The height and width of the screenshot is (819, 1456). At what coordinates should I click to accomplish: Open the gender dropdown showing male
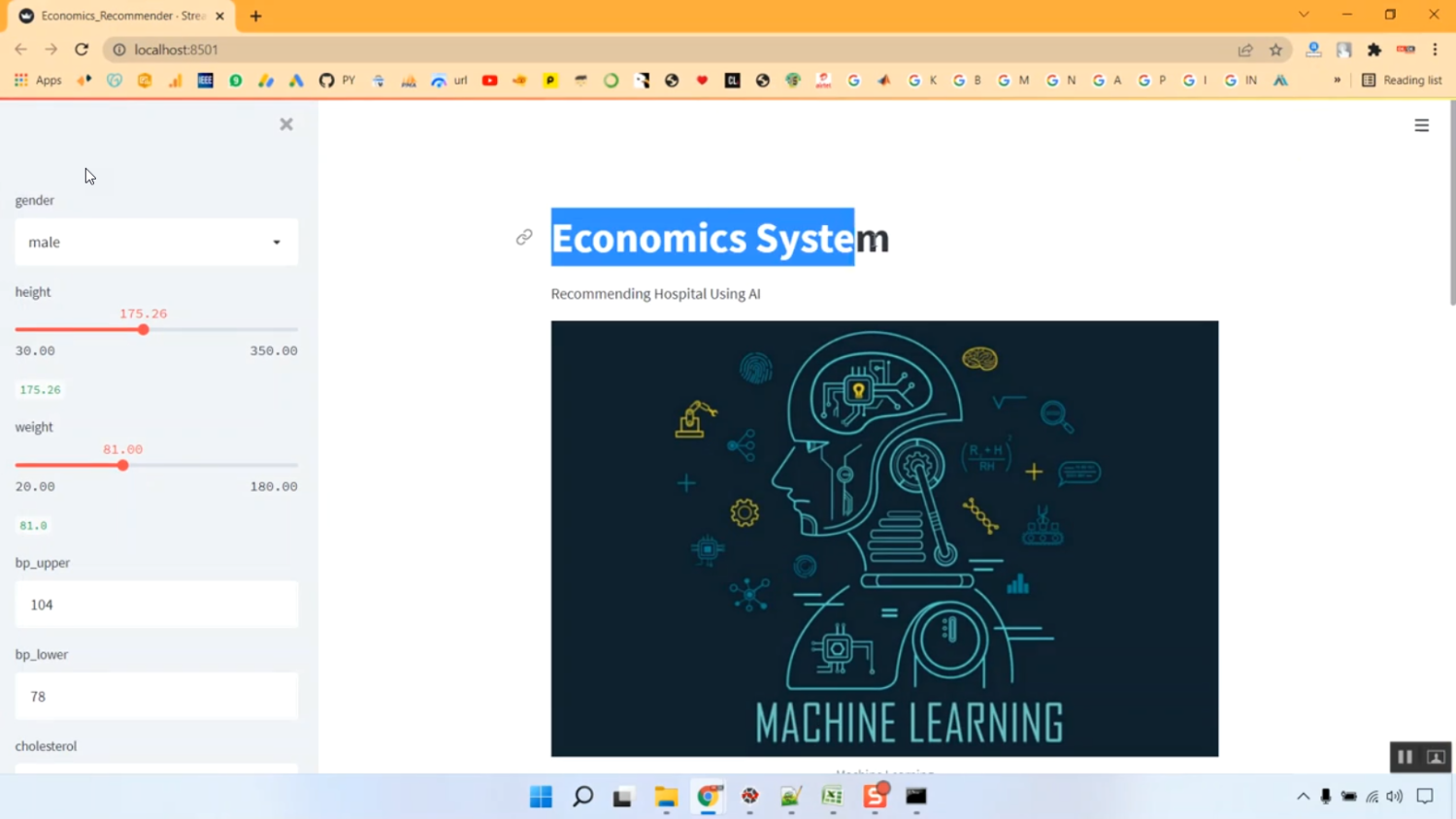(x=156, y=242)
